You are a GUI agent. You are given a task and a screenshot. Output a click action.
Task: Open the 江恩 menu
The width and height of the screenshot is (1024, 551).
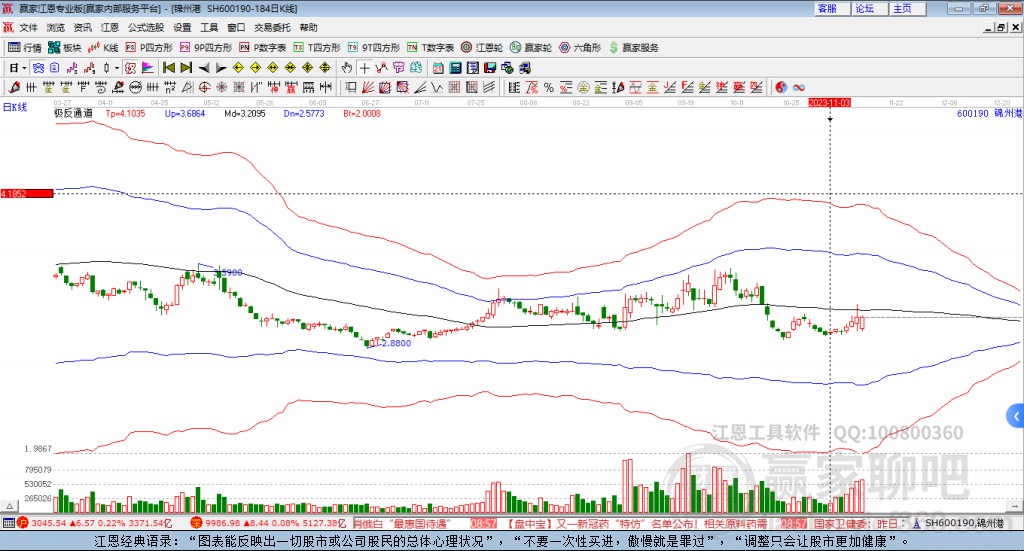tap(109, 28)
